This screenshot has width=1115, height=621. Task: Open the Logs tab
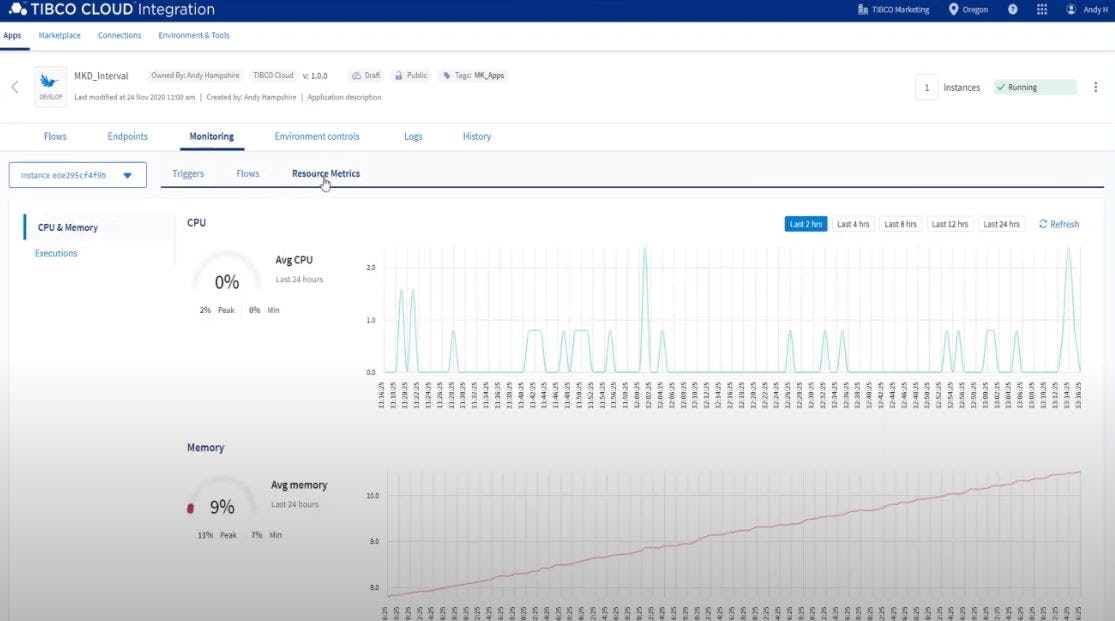coord(413,137)
